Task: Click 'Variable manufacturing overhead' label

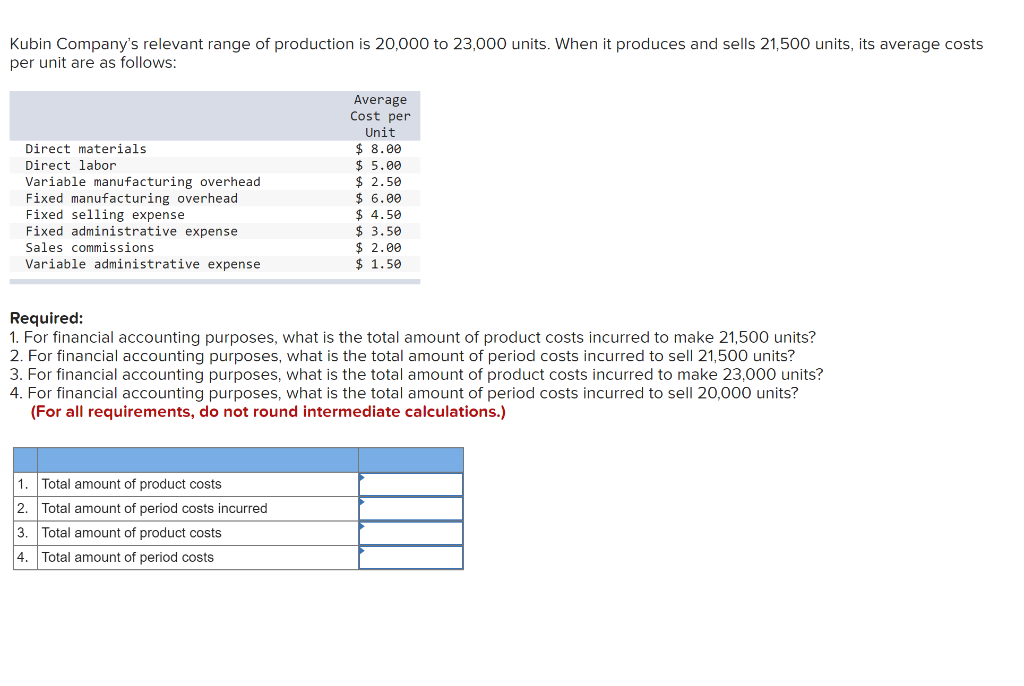Action: pos(143,182)
